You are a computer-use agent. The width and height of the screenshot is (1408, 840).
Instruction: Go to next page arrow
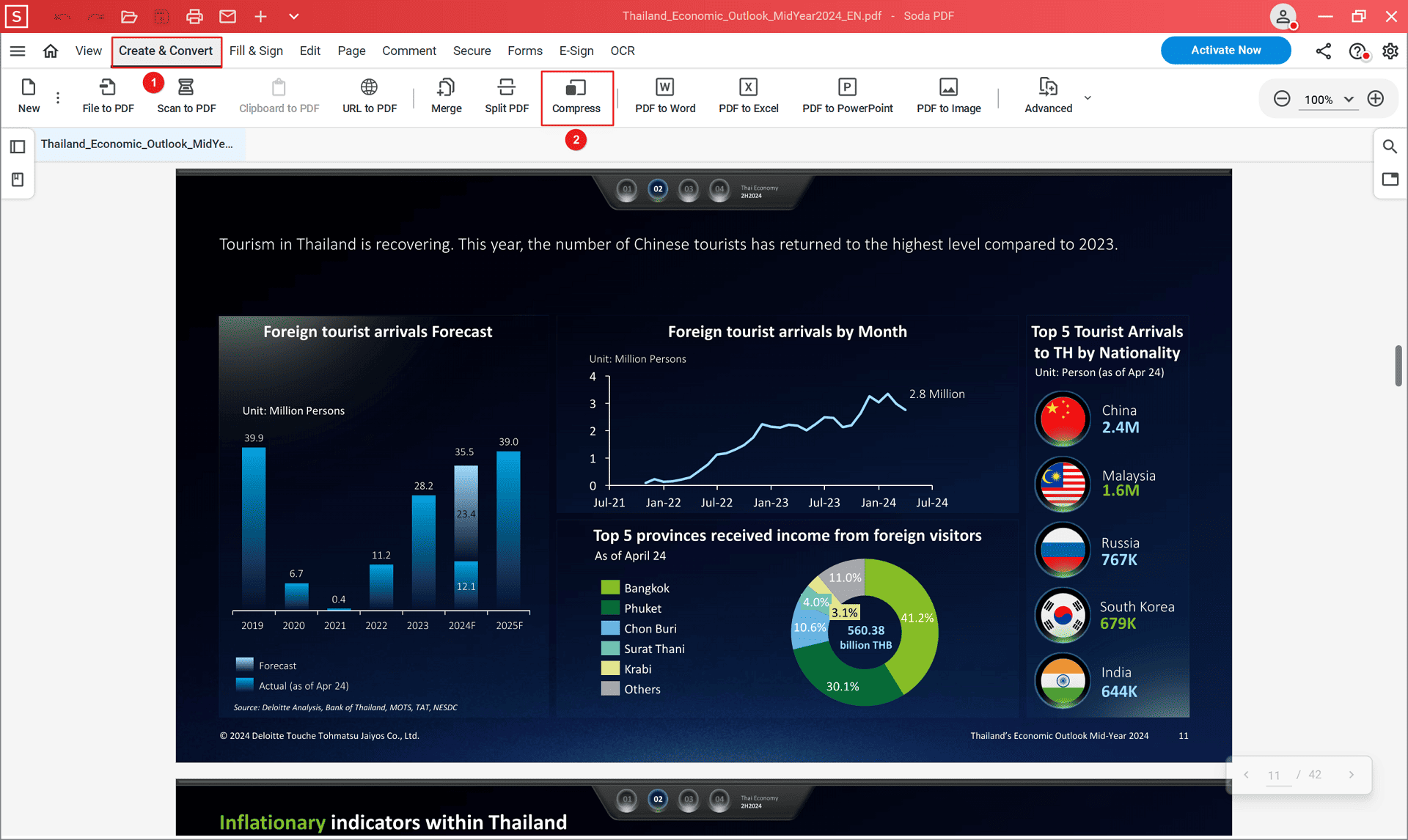click(x=1351, y=775)
